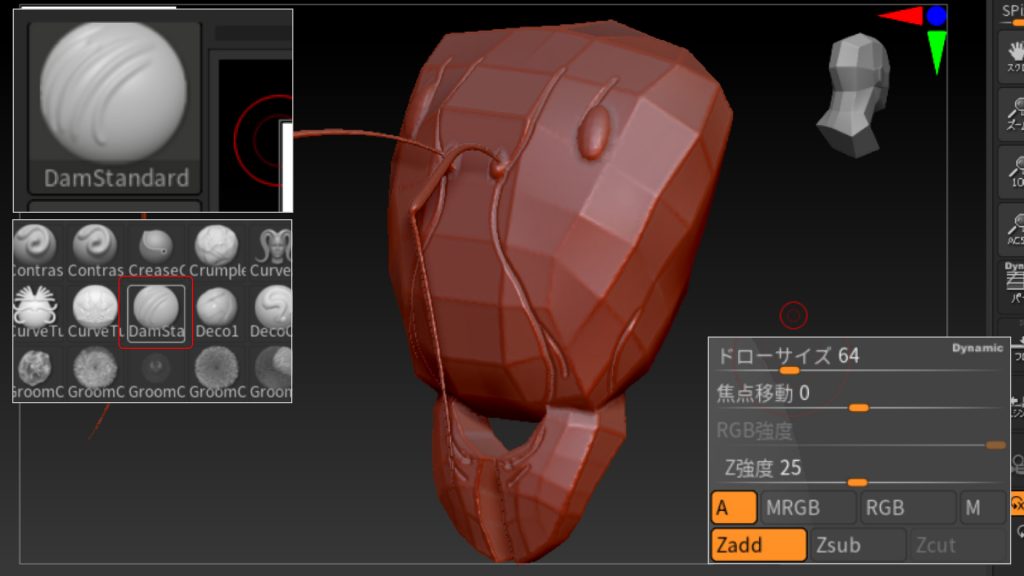Toggle Zadd sculpting mode
Image resolution: width=1024 pixels, height=576 pixels.
click(x=758, y=544)
